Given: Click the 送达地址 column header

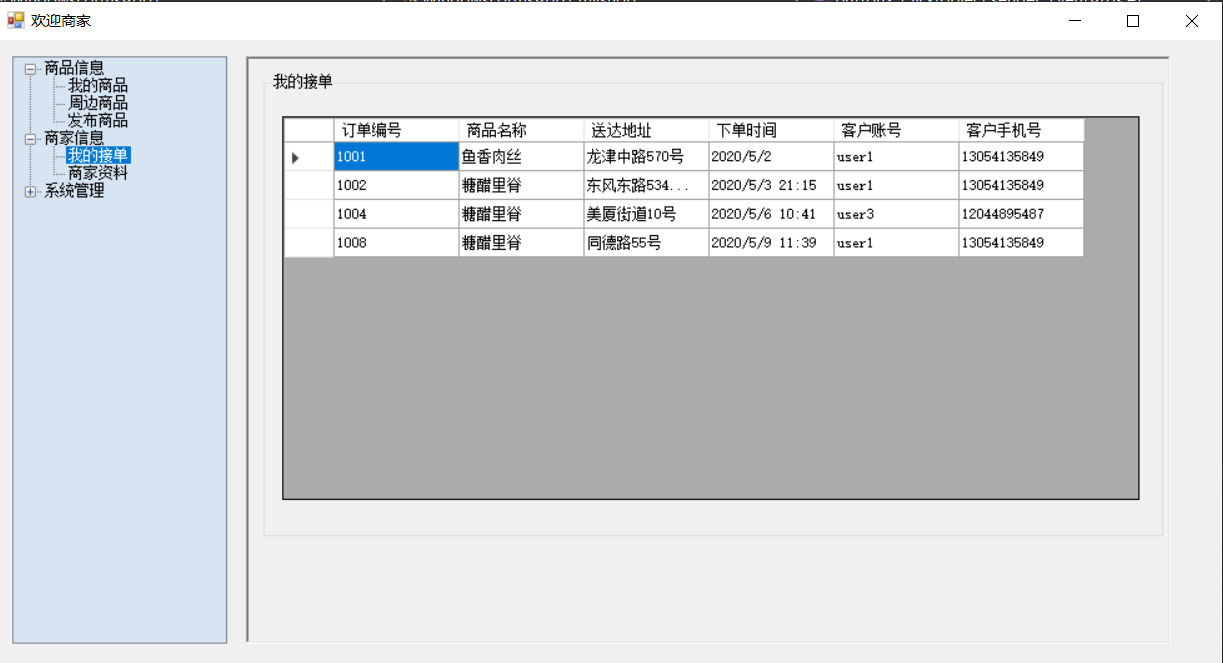Looking at the screenshot, I should (x=646, y=130).
